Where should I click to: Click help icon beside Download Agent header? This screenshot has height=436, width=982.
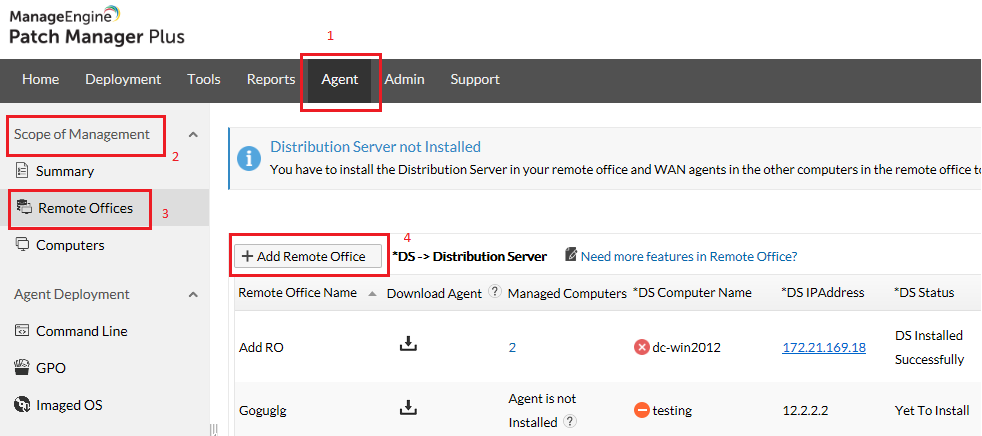492,293
